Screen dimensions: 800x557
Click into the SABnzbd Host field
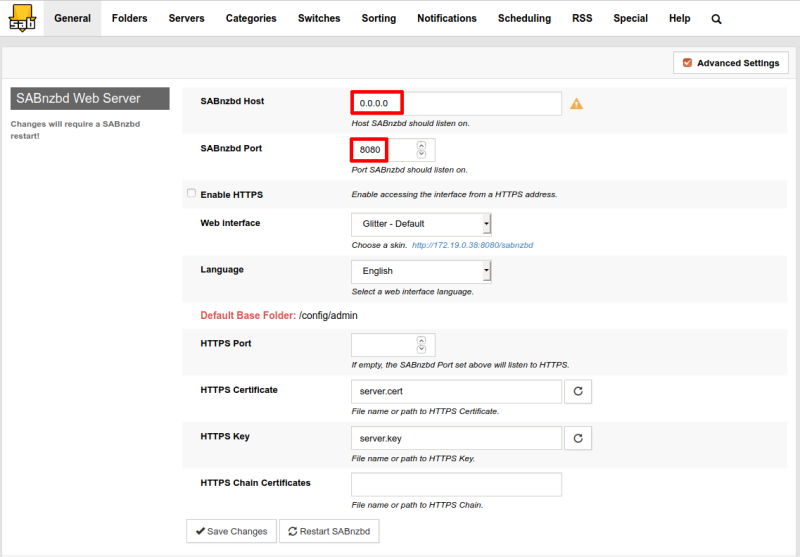coord(456,103)
